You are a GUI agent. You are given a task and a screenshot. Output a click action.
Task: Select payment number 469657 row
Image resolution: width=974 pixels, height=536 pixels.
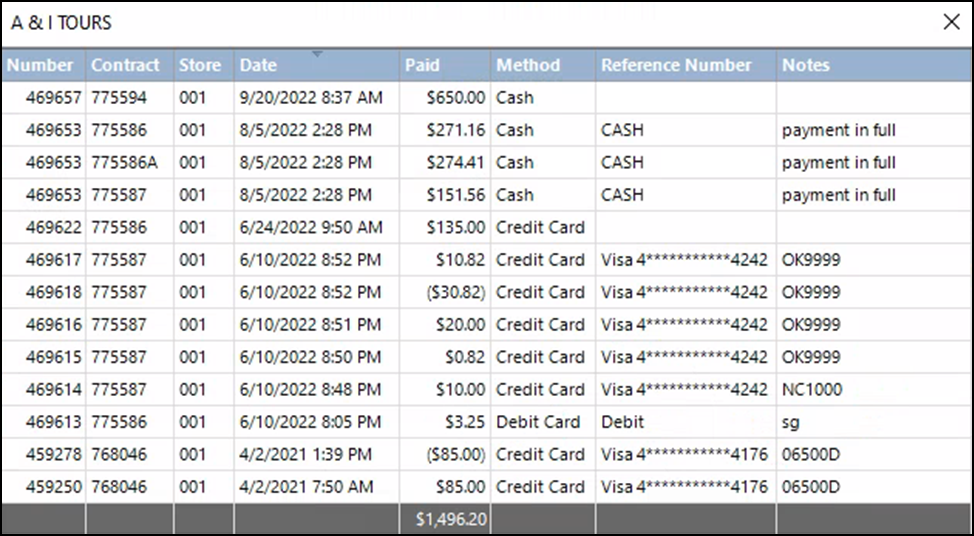[x=48, y=98]
